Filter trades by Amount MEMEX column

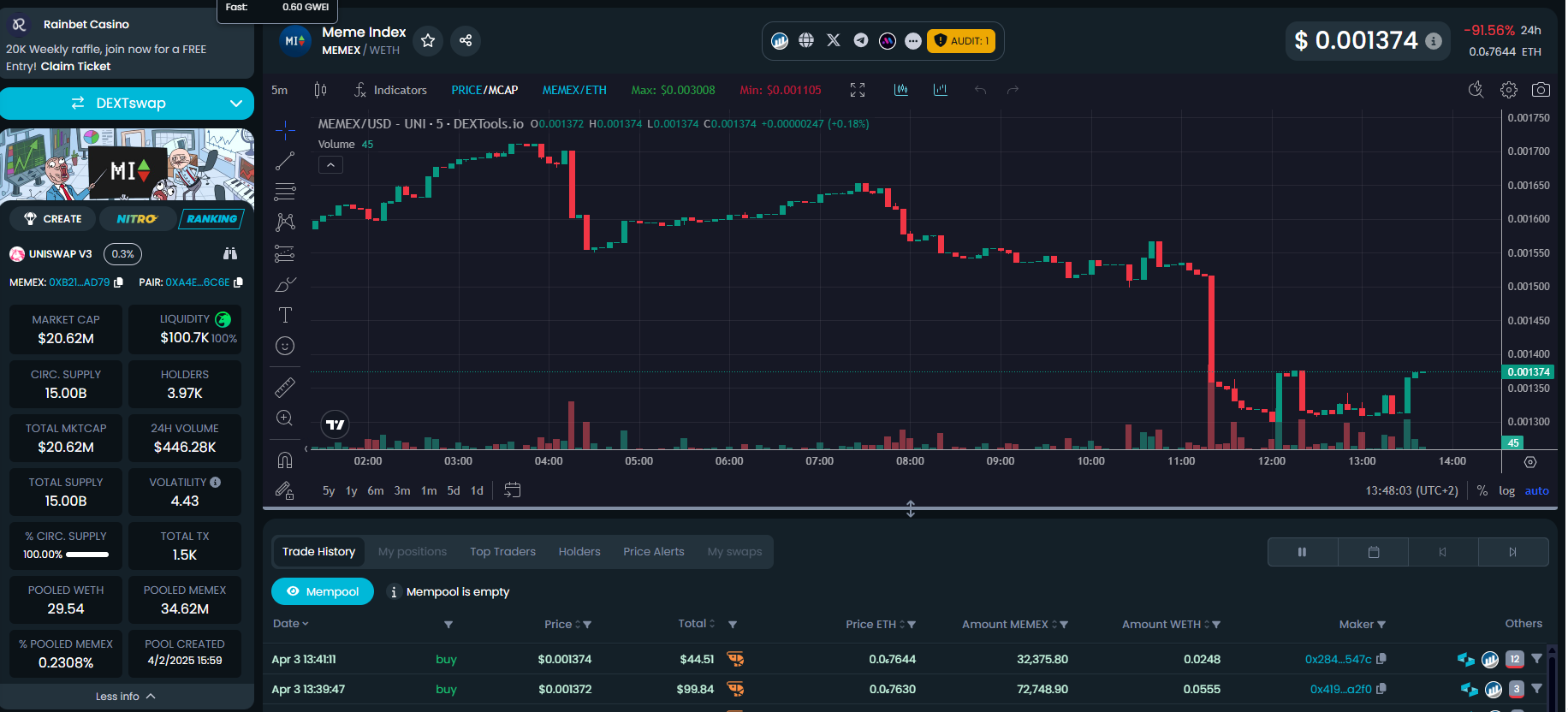tap(1064, 625)
